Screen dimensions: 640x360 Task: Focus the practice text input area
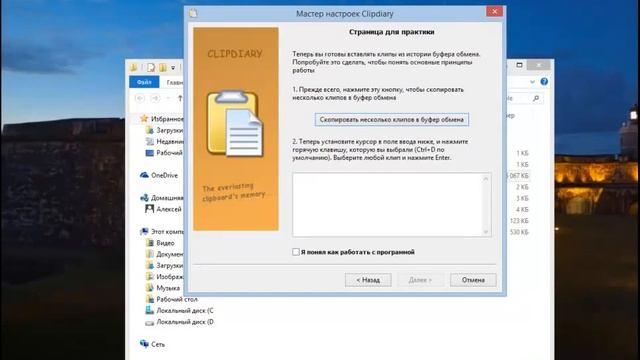coord(387,204)
